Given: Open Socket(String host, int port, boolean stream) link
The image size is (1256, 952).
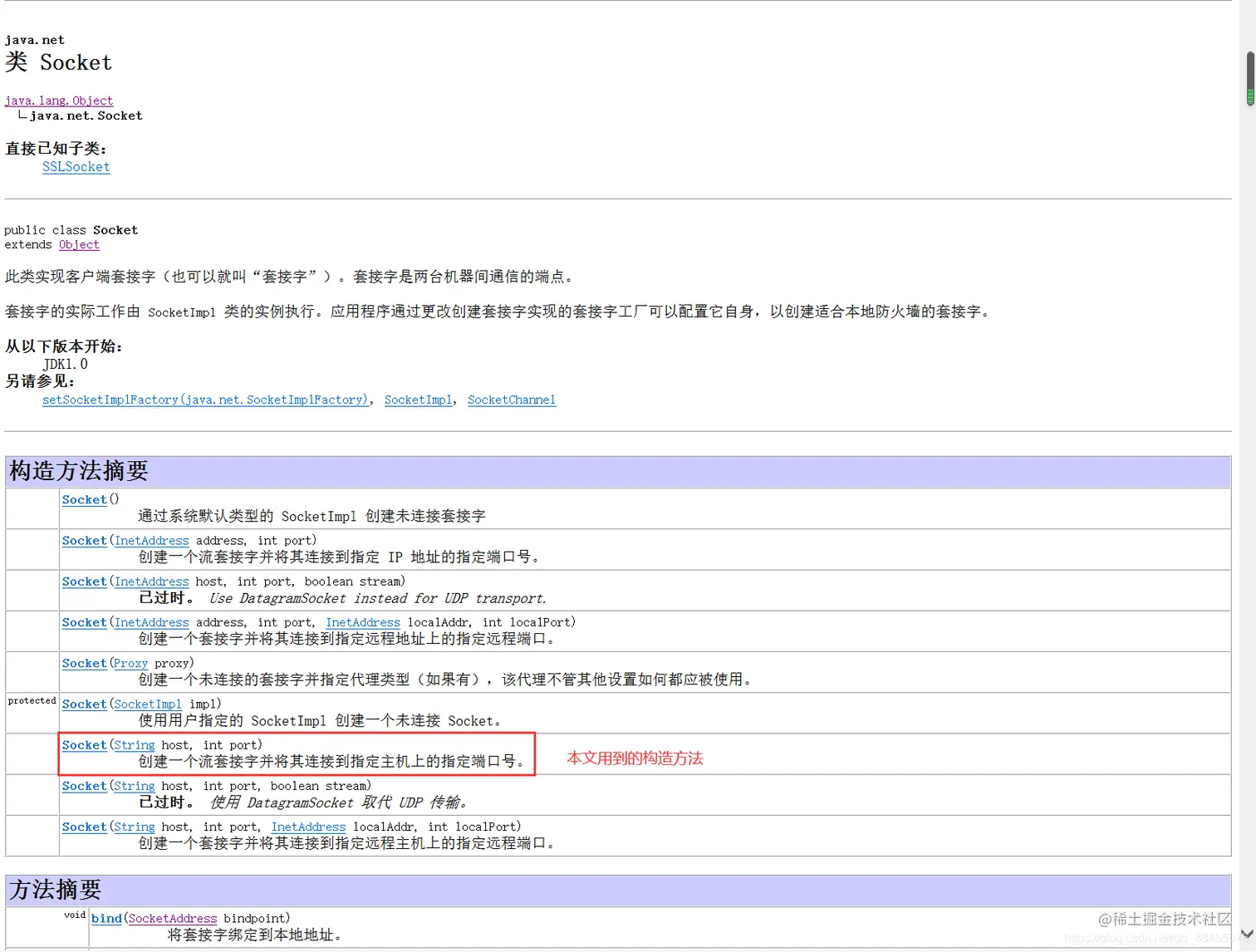Looking at the screenshot, I should (x=83, y=785).
